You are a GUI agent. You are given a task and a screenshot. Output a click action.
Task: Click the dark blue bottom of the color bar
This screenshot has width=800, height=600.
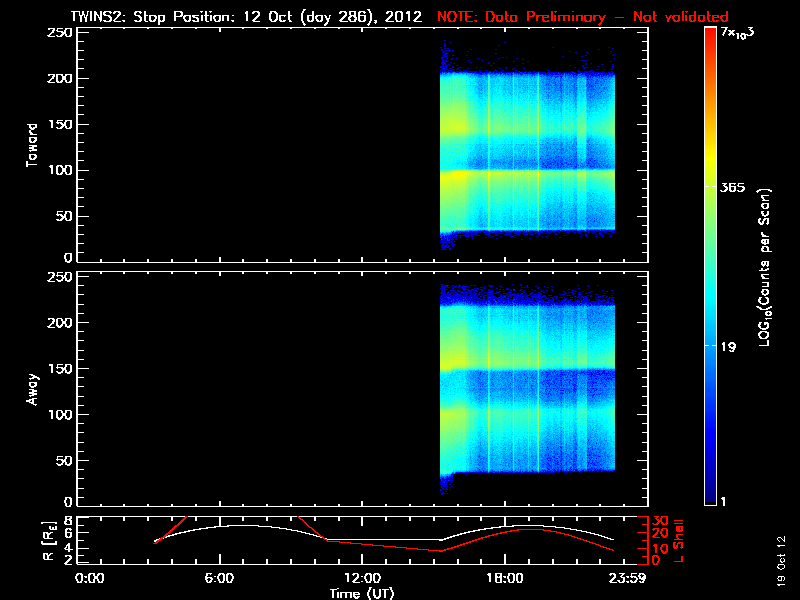tap(710, 496)
